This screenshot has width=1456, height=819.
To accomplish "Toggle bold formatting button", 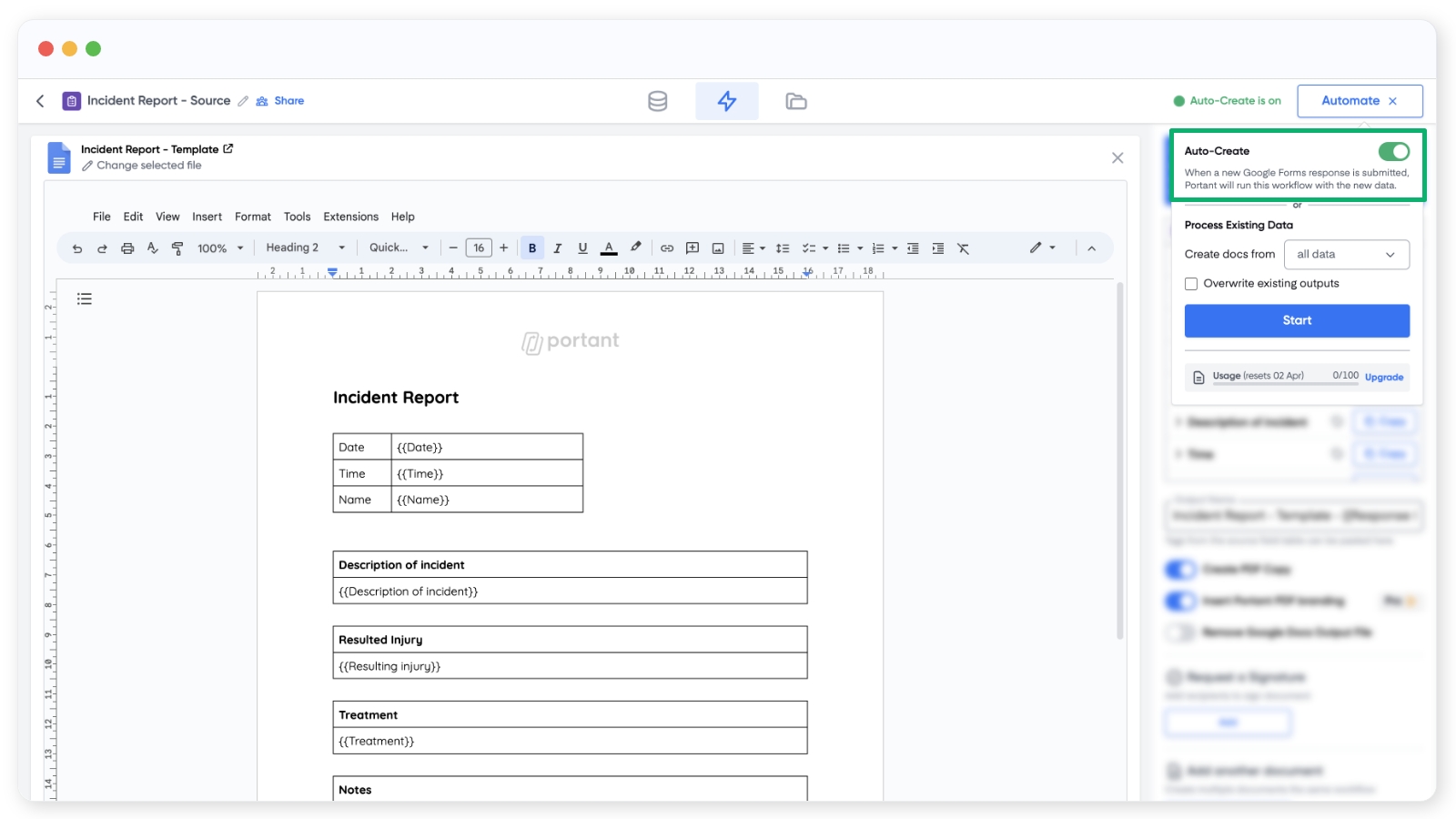I will click(532, 248).
